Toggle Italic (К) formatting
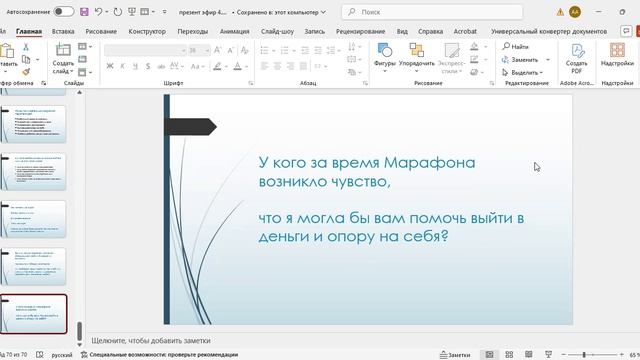Image resolution: width=640 pixels, height=360 pixels. [122, 66]
